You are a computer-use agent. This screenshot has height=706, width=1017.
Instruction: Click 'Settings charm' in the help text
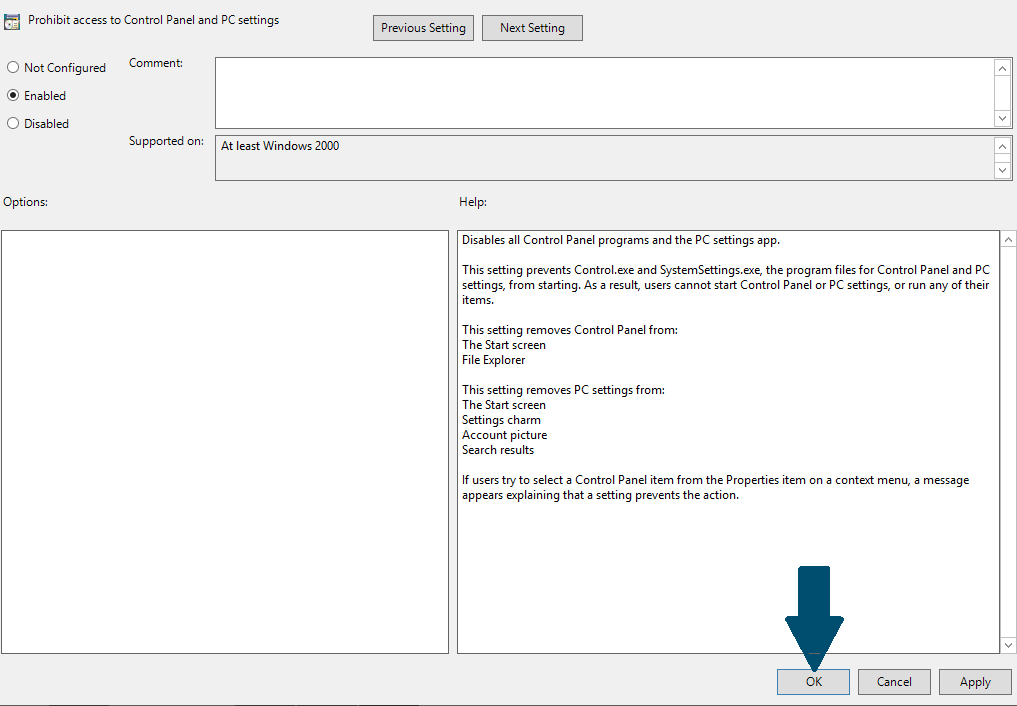pos(501,420)
